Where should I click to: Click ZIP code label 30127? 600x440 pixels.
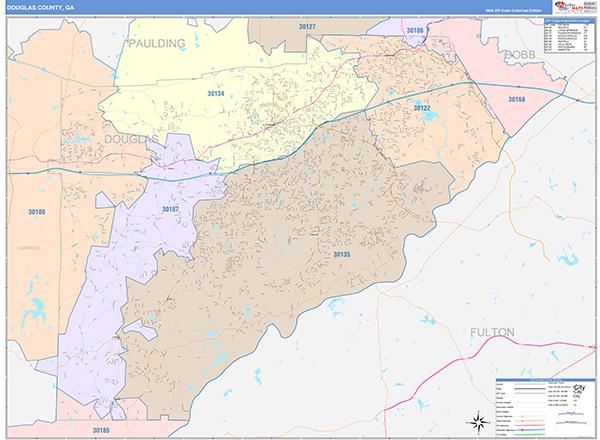coord(307,26)
